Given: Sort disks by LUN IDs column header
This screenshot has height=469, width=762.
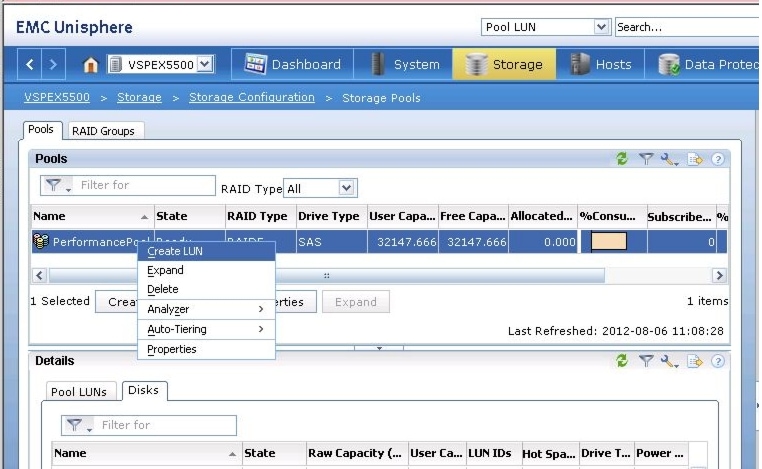Looking at the screenshot, I should pyautogui.click(x=494, y=453).
